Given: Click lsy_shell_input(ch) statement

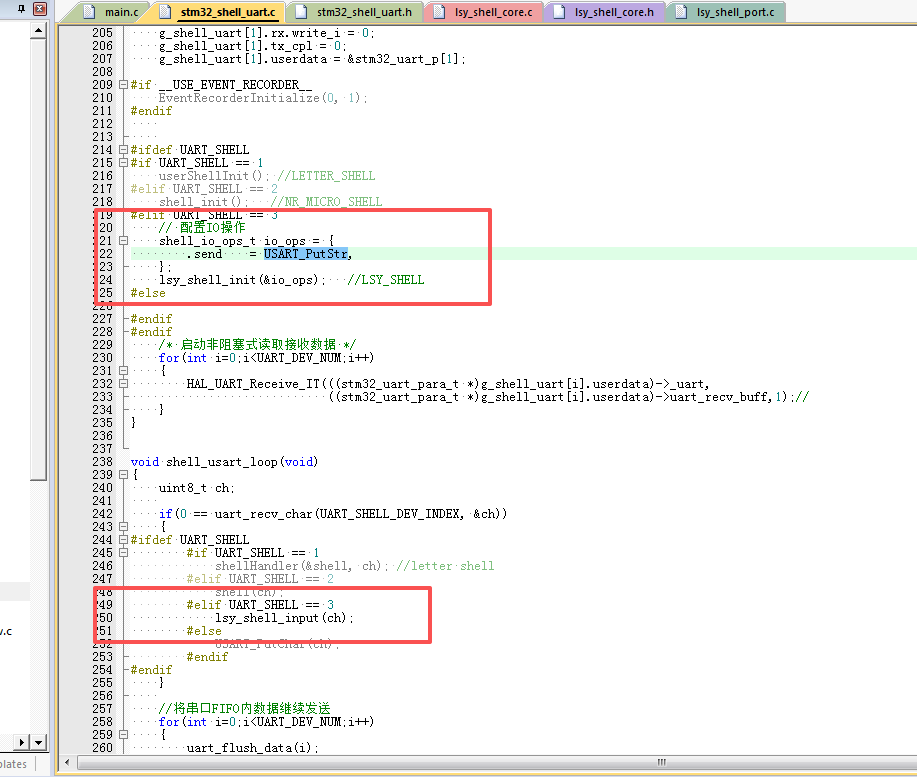Looking at the screenshot, I should (284, 618).
